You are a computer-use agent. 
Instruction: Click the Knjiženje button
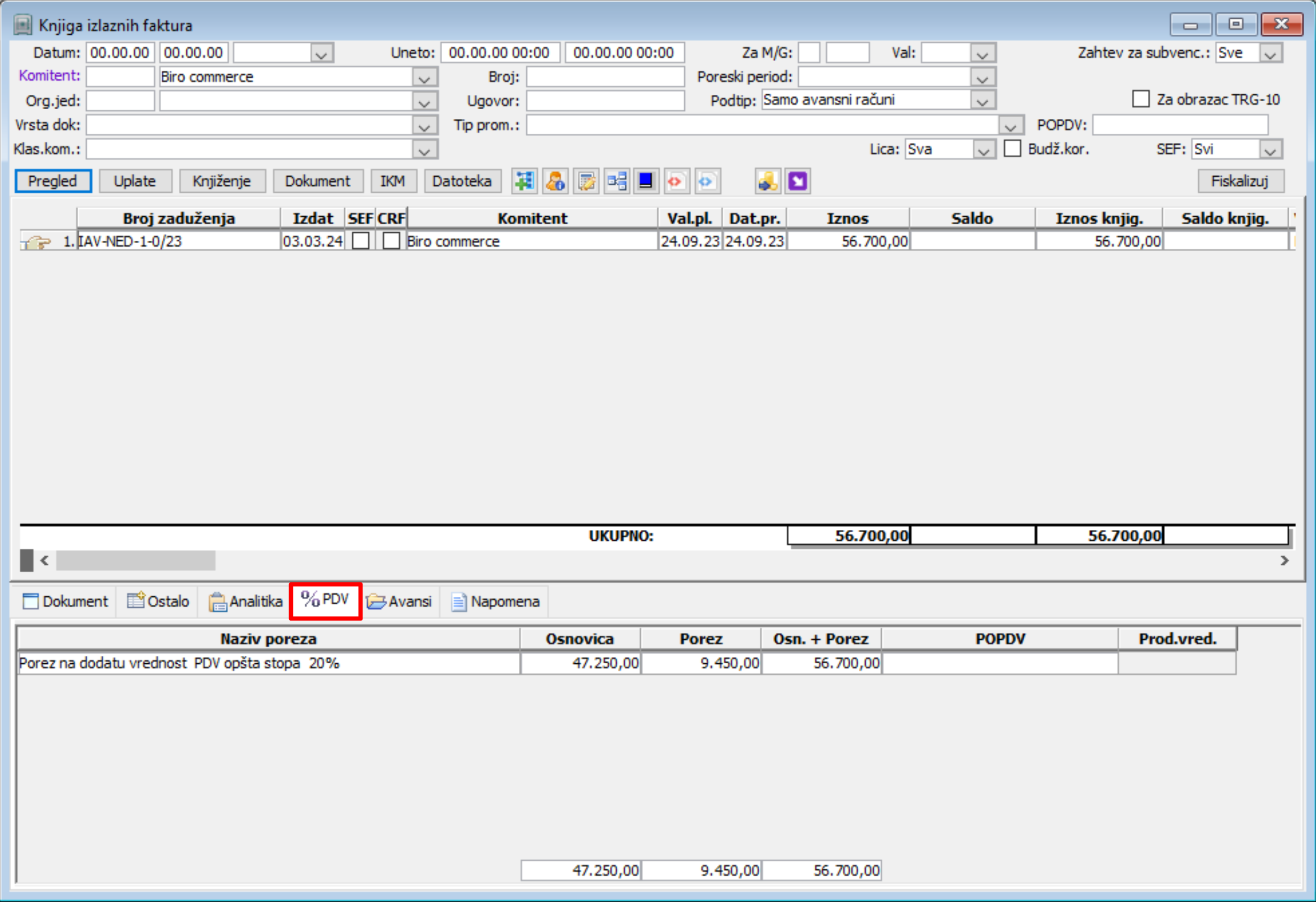tap(222, 181)
